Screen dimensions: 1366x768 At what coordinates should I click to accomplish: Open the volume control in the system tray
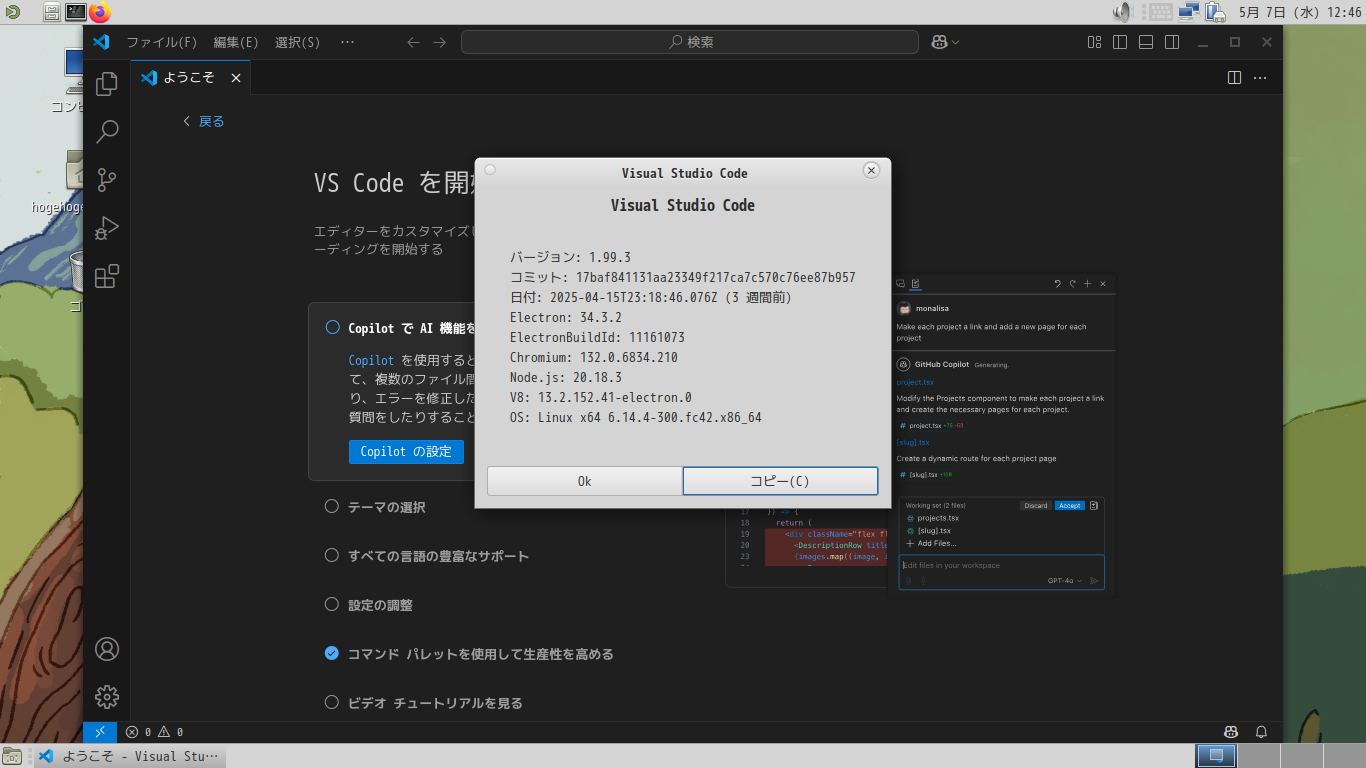(1123, 12)
